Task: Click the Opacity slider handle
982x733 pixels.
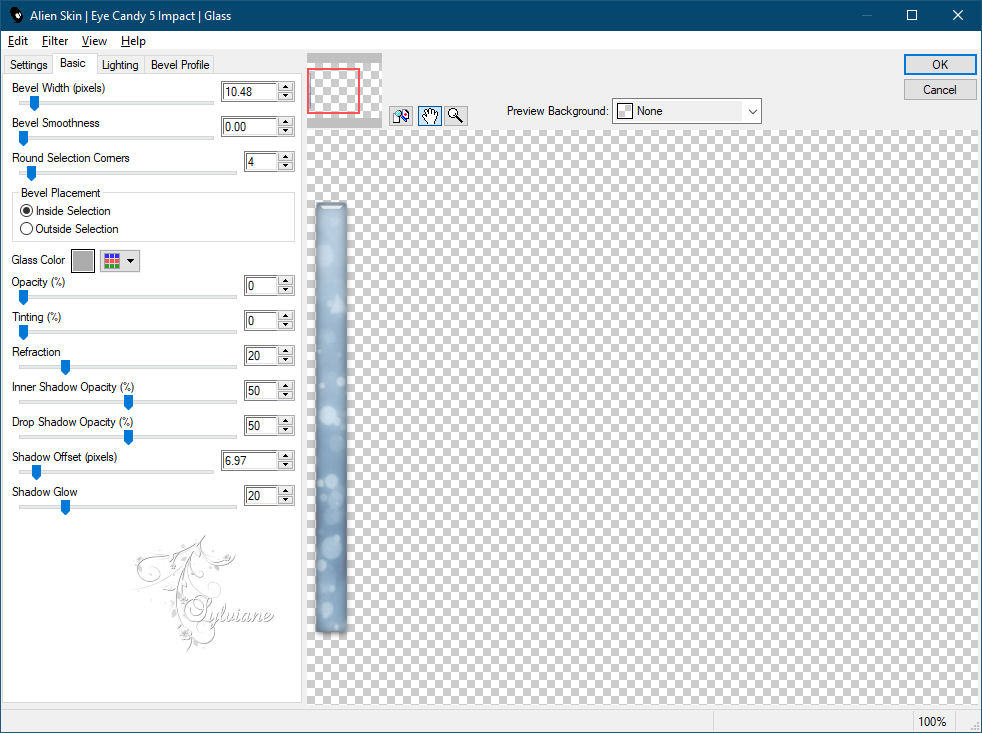Action: (x=23, y=297)
